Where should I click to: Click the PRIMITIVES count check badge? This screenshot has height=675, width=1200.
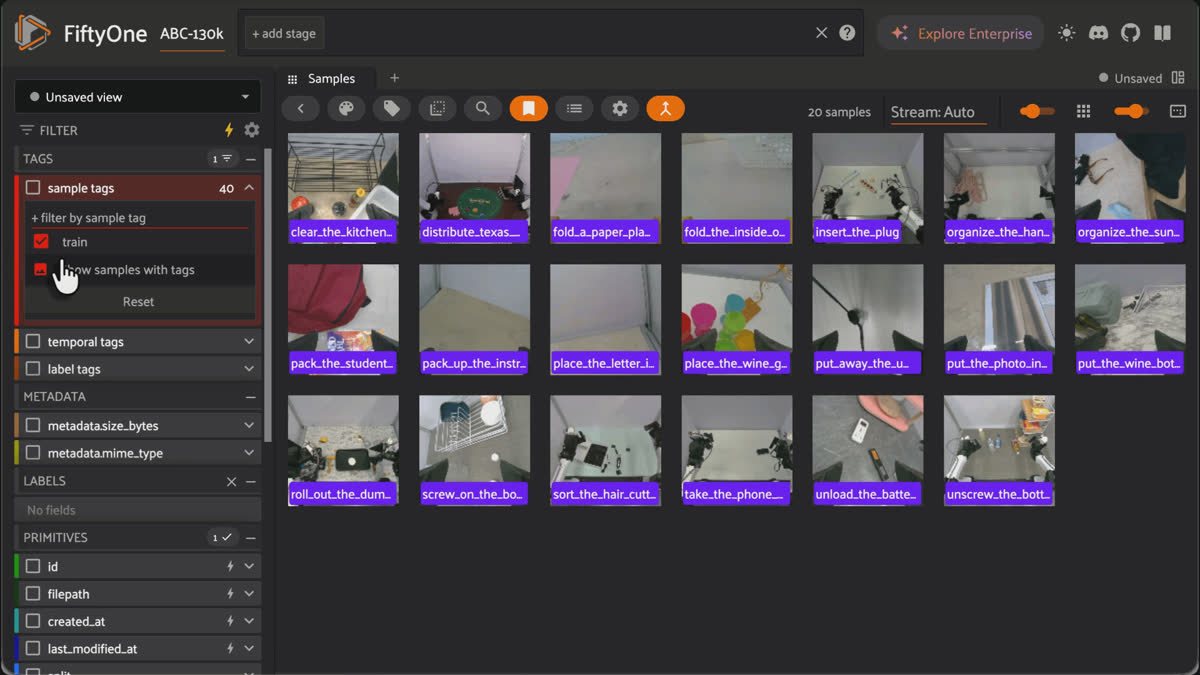point(222,538)
